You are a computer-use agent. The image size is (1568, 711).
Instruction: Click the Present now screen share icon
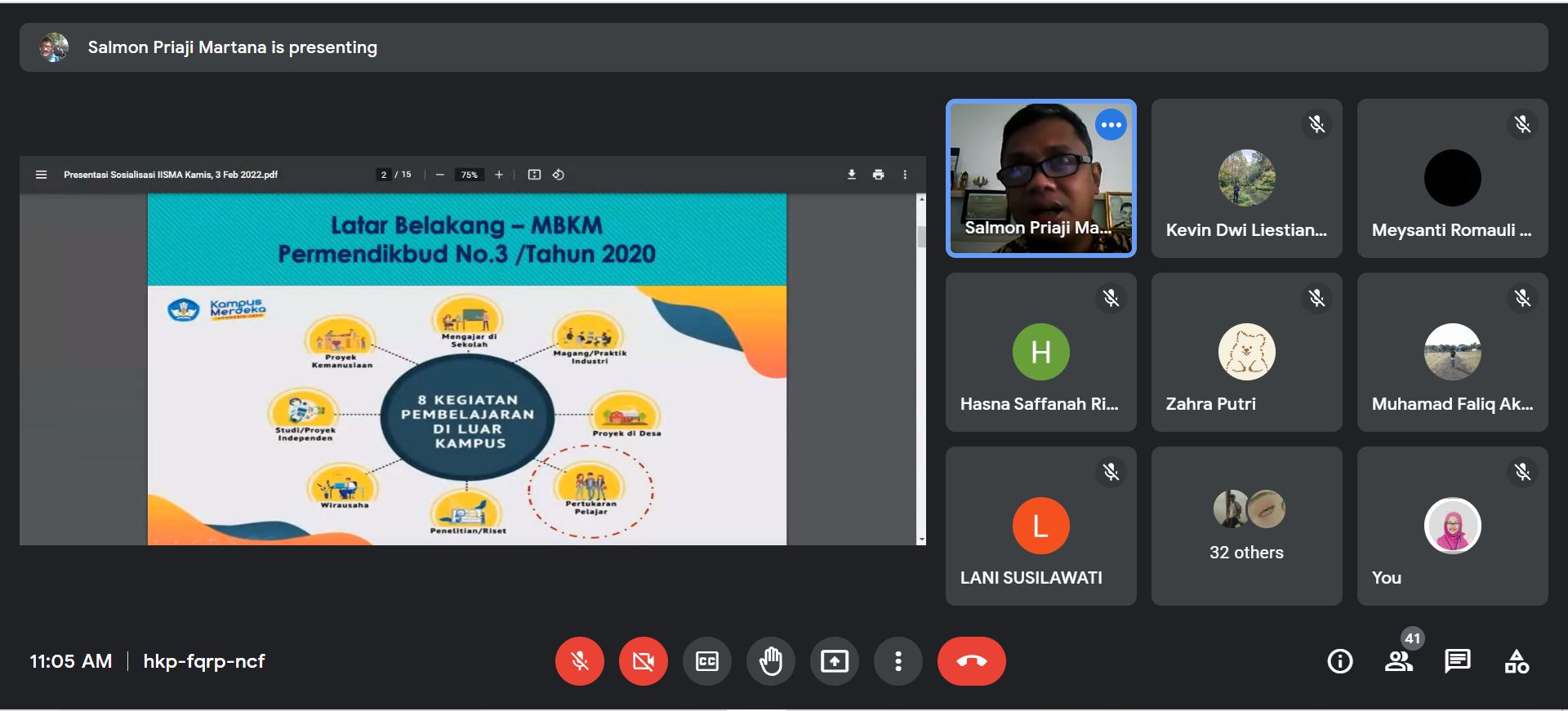pyautogui.click(x=834, y=661)
